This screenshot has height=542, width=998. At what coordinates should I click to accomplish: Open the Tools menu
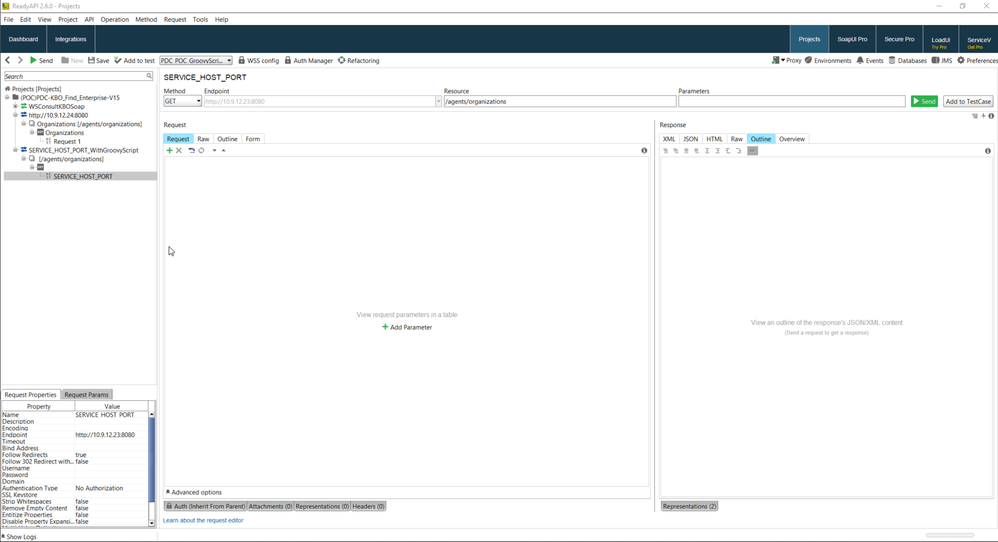pyautogui.click(x=200, y=20)
